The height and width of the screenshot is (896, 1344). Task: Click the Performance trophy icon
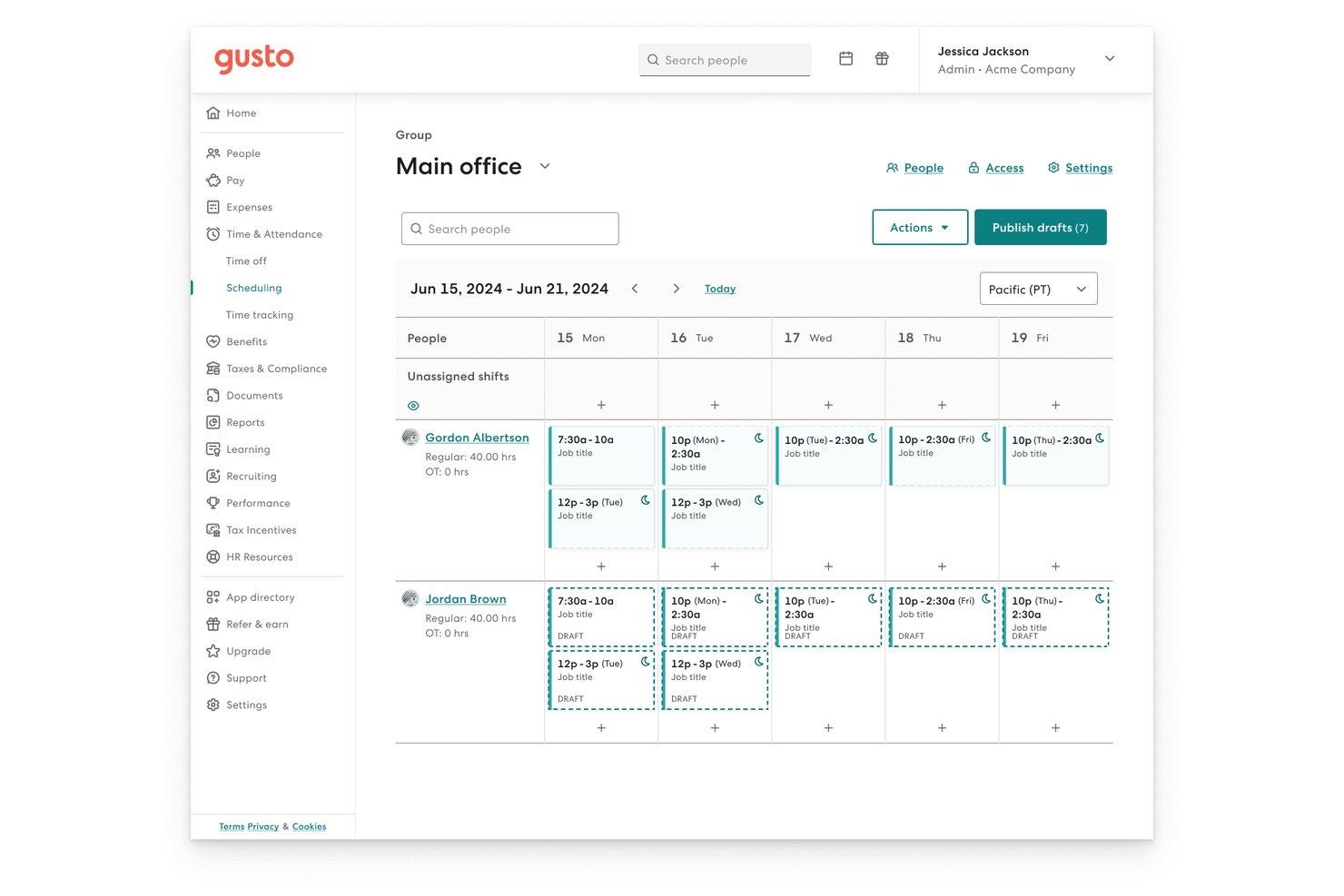(x=213, y=503)
